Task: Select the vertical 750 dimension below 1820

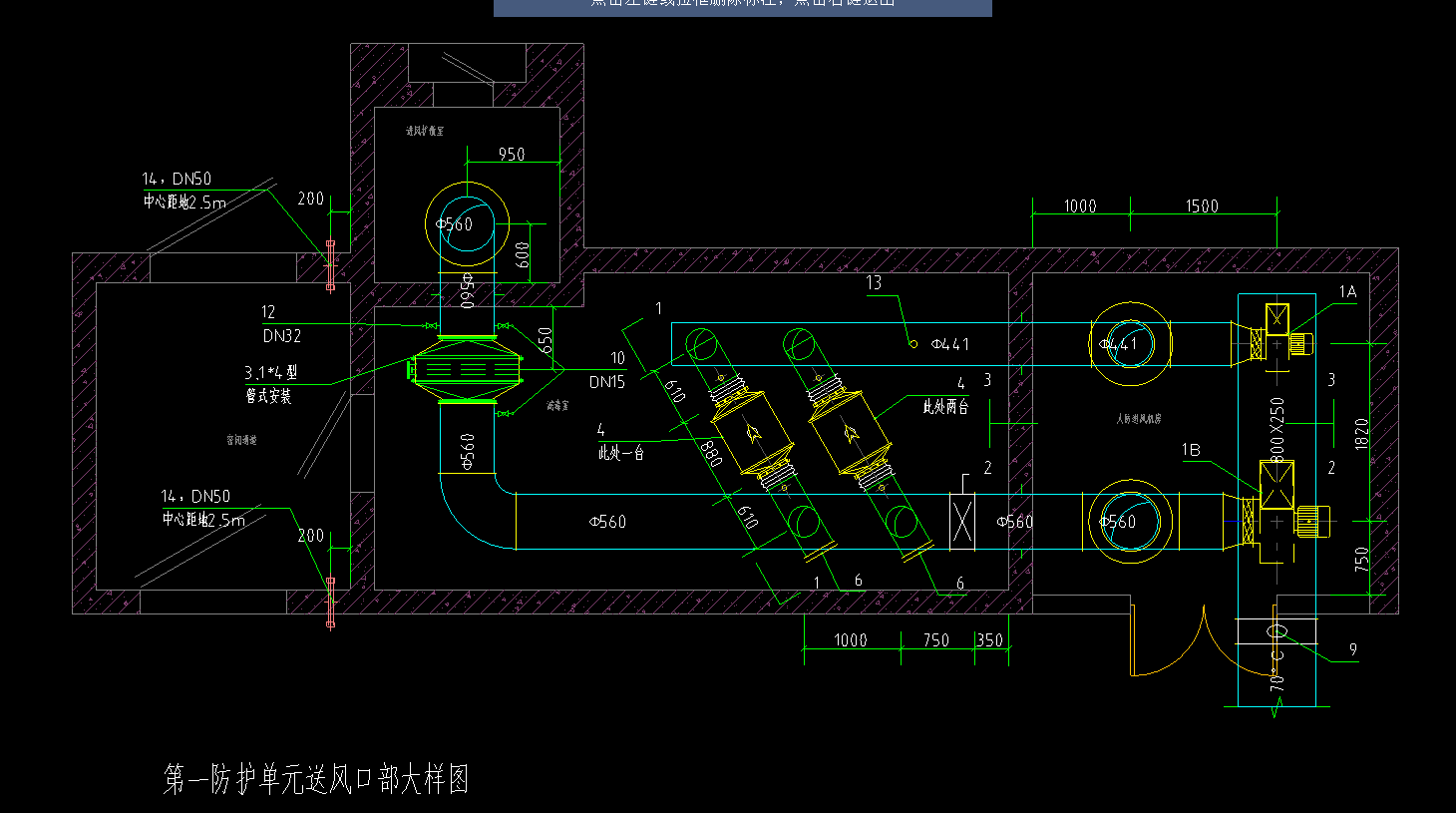Action: [1361, 559]
